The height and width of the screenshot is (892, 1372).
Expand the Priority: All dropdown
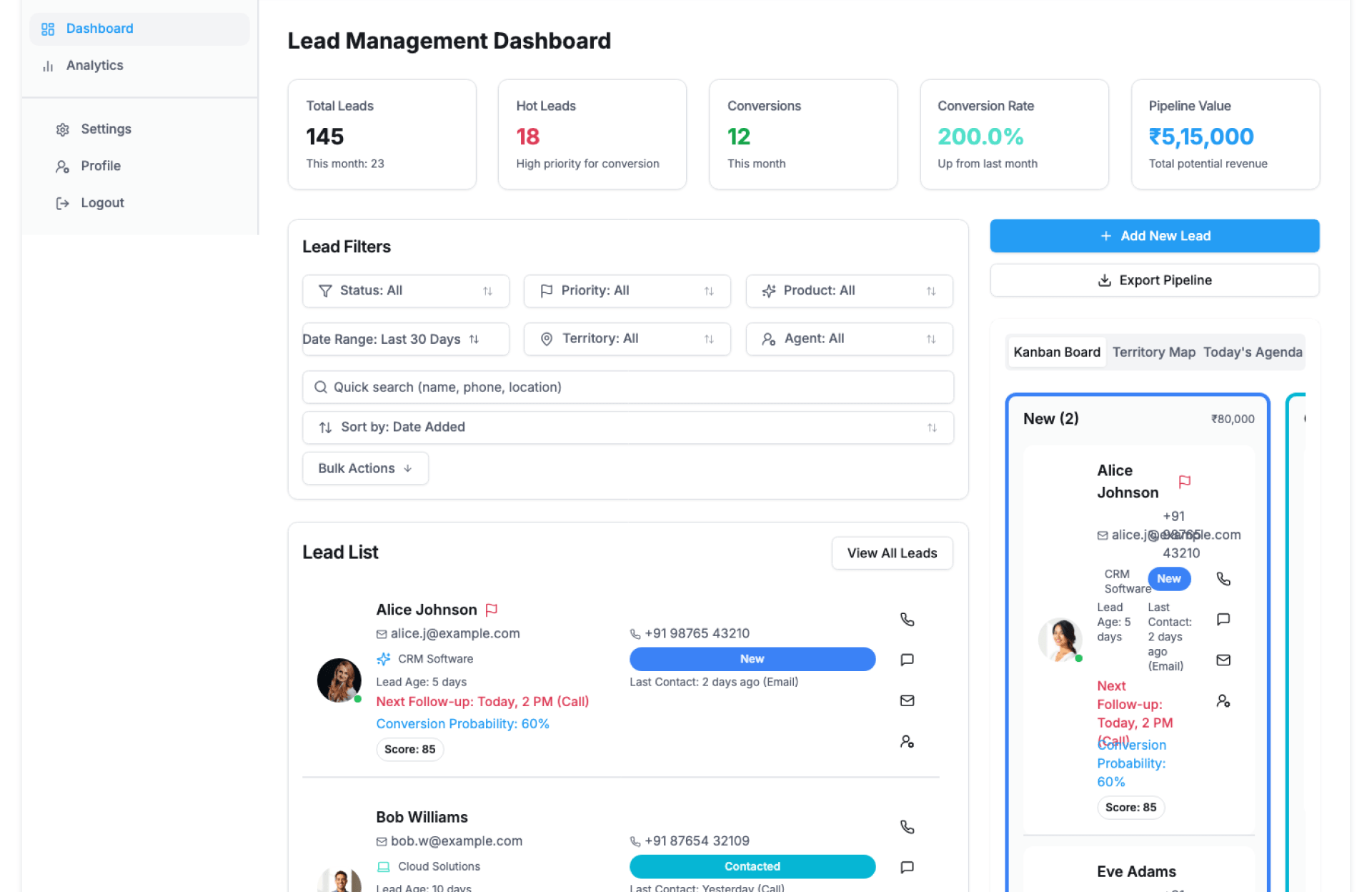627,291
